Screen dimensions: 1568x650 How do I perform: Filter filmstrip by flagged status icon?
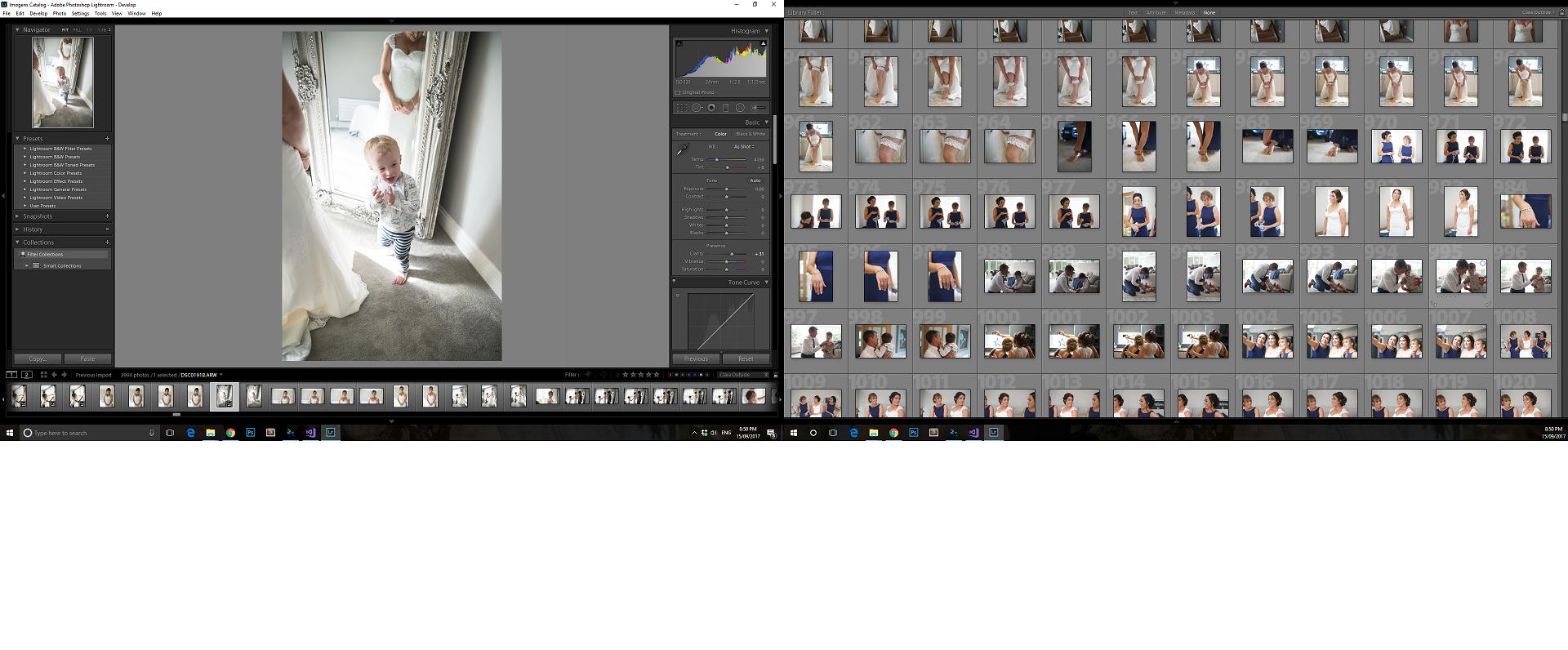(588, 375)
